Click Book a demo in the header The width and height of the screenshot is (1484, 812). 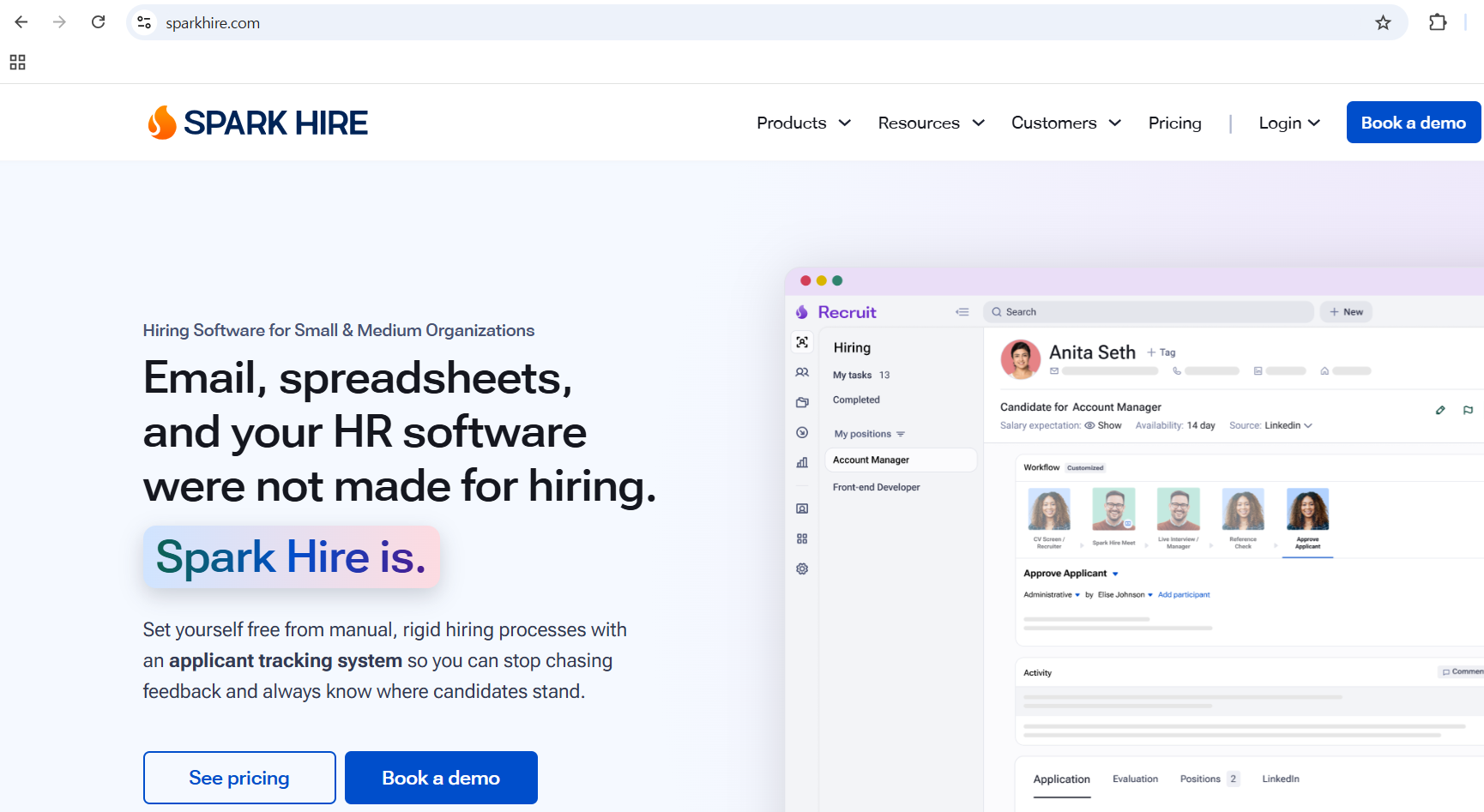(1414, 123)
